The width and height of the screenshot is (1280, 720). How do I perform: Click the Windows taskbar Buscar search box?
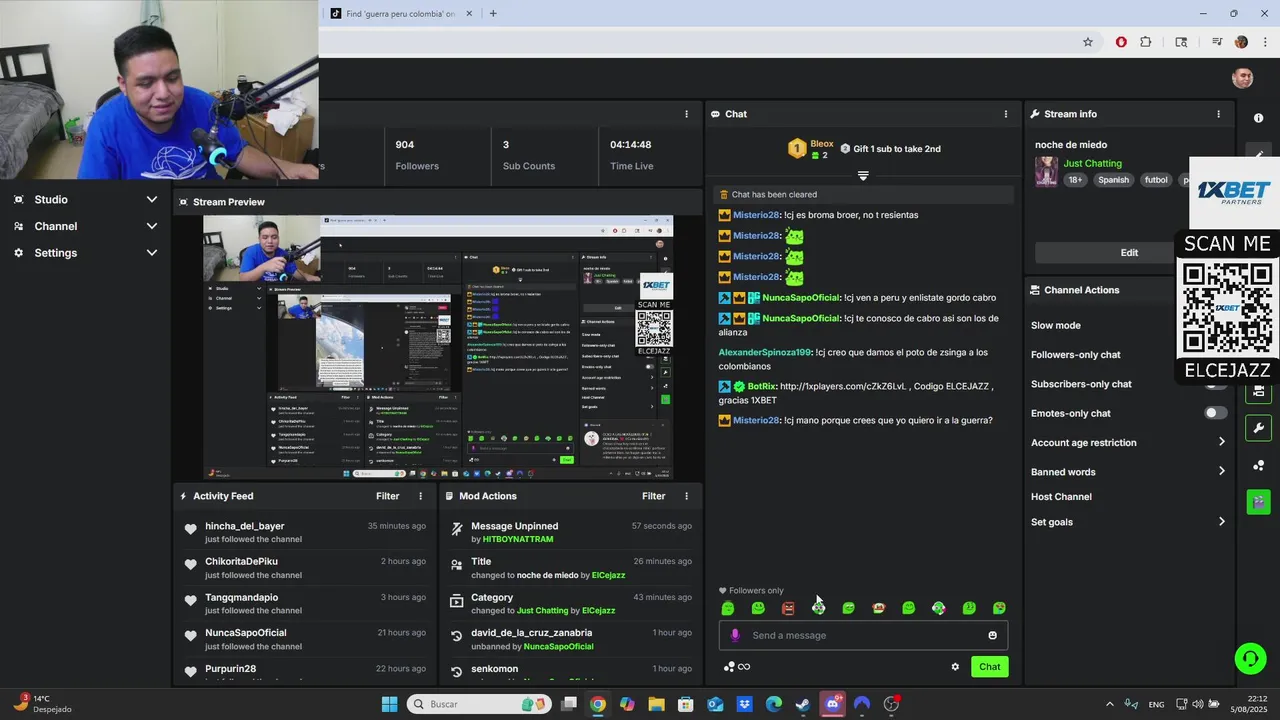480,704
